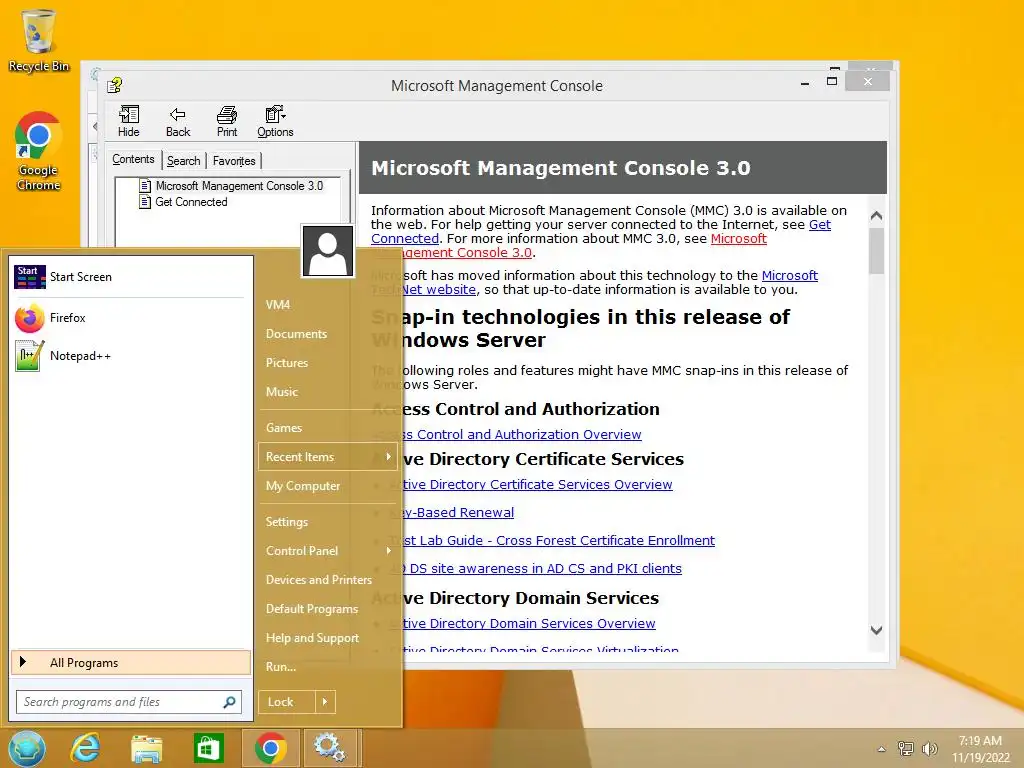Open VM4 user folder in Start menu
1024x768 pixels.
(278, 304)
